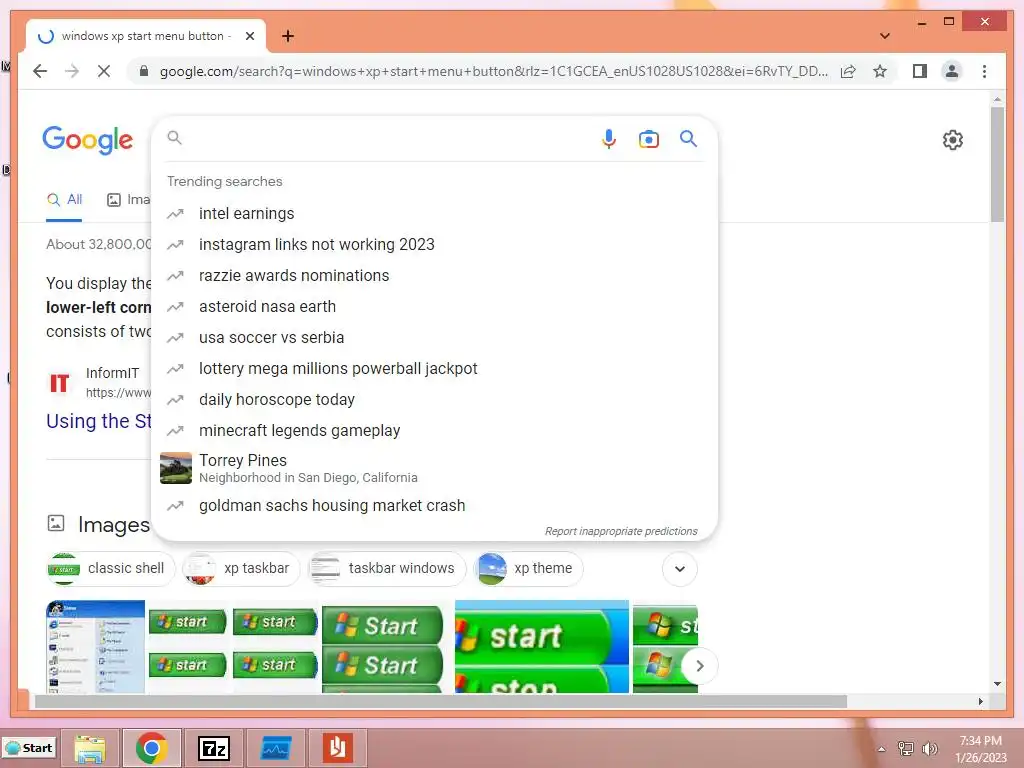Choose suggestion lottery mega millions powerball jackpot
Viewport: 1024px width, 768px height.
click(434, 368)
